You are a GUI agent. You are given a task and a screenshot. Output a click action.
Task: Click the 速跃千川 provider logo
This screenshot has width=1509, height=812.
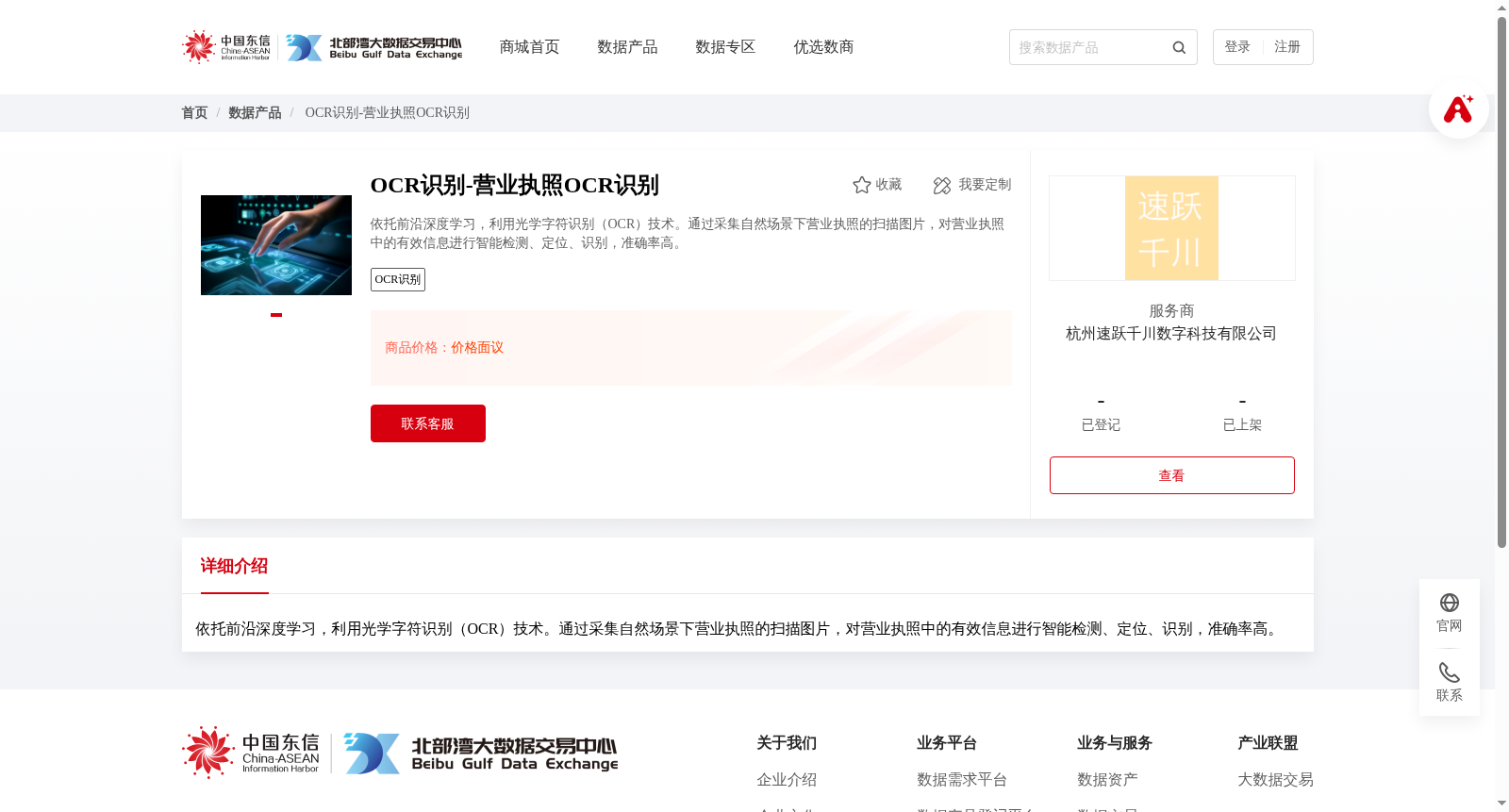tap(1171, 228)
